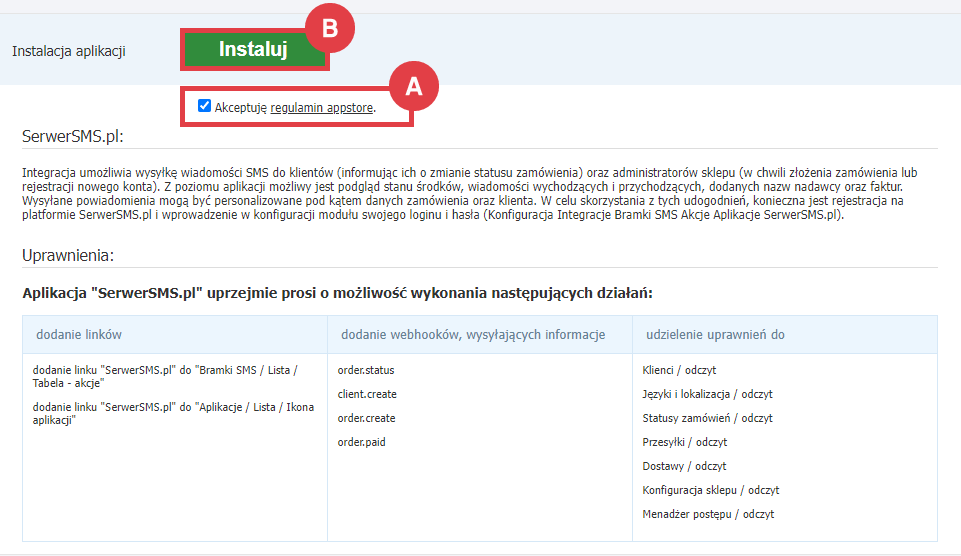This screenshot has height=556, width=961.
Task: Select the client.create webhook entry
Action: (x=367, y=394)
